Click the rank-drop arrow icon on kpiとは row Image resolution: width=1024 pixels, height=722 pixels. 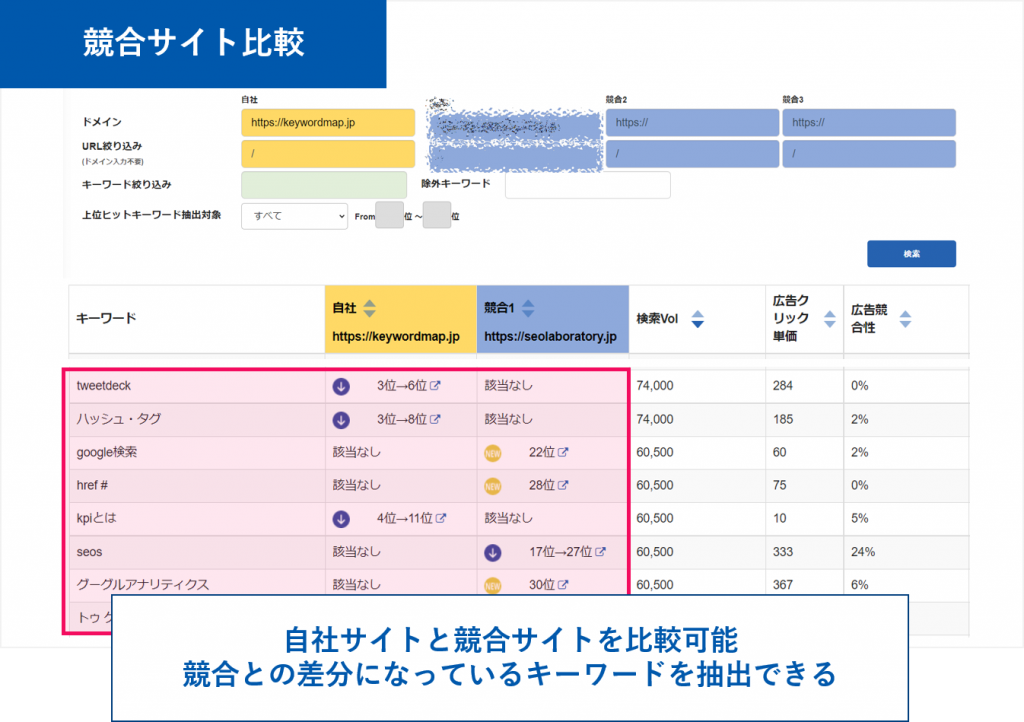341,518
